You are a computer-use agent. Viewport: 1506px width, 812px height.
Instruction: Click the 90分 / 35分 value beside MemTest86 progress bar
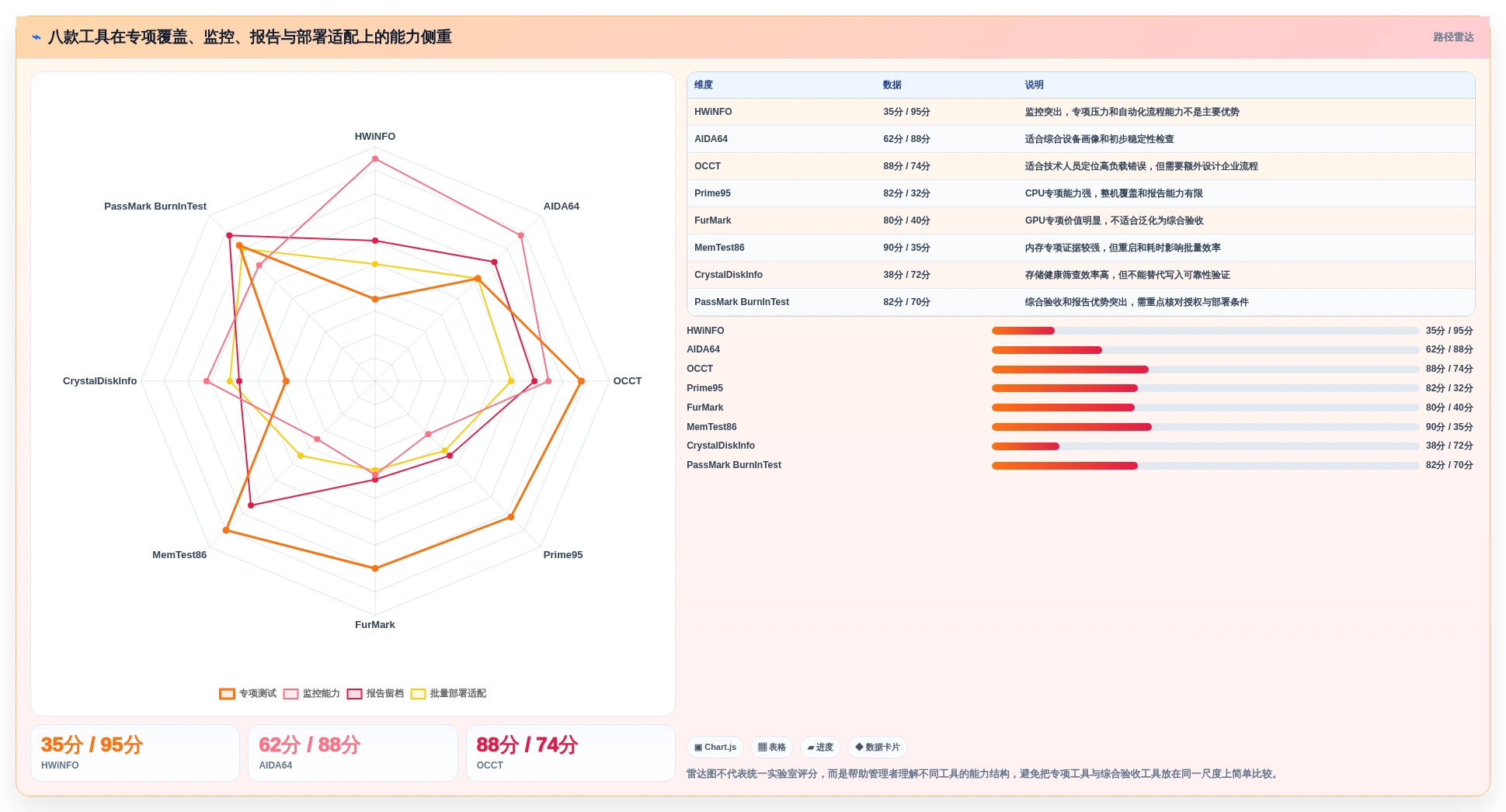click(x=1449, y=427)
